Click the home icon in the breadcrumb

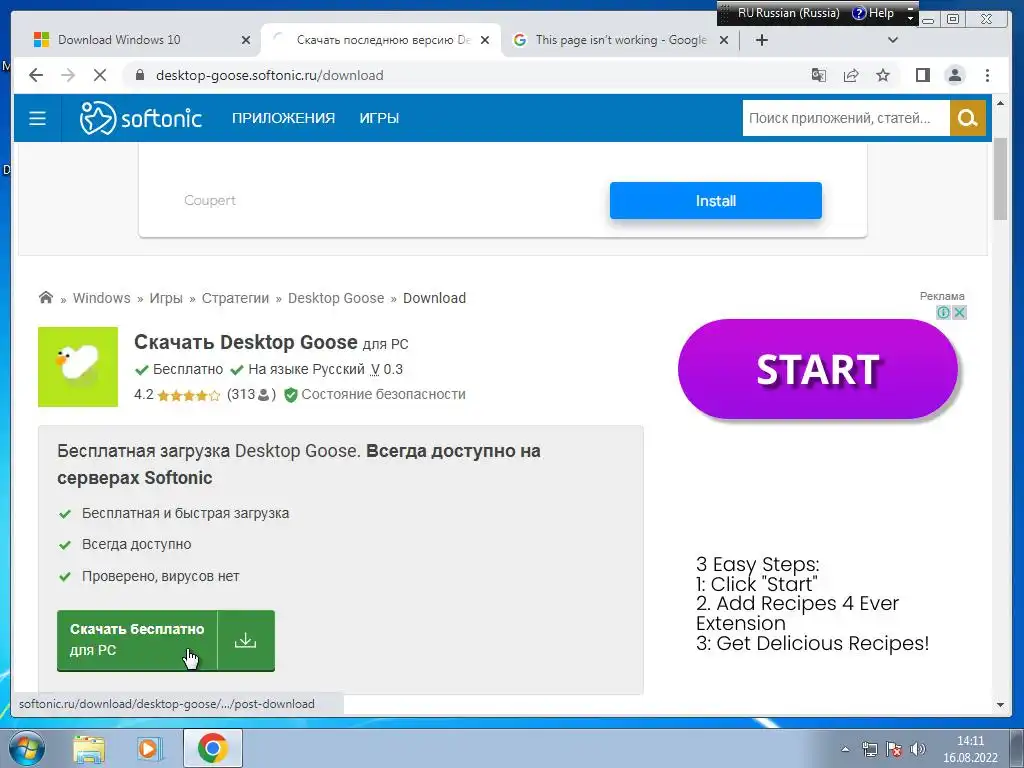pos(46,298)
